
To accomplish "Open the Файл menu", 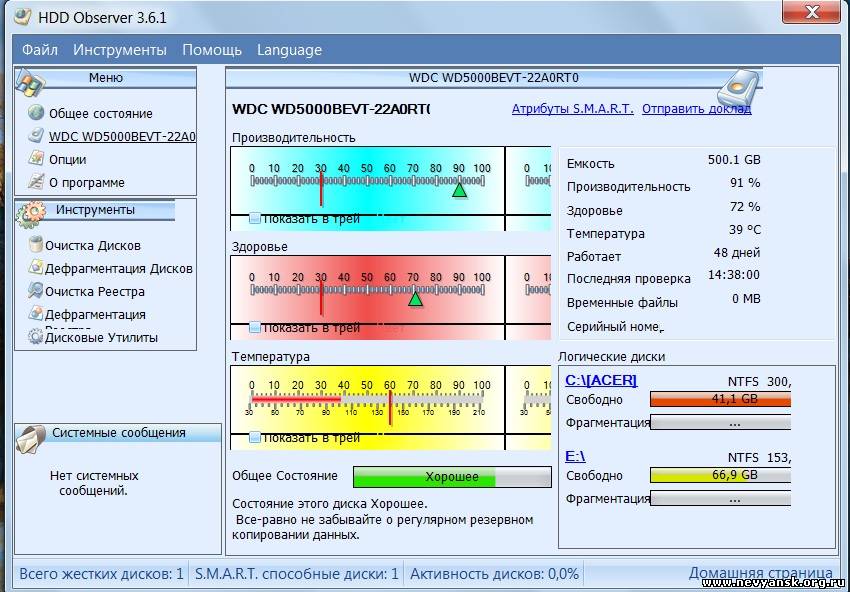I will (x=40, y=50).
